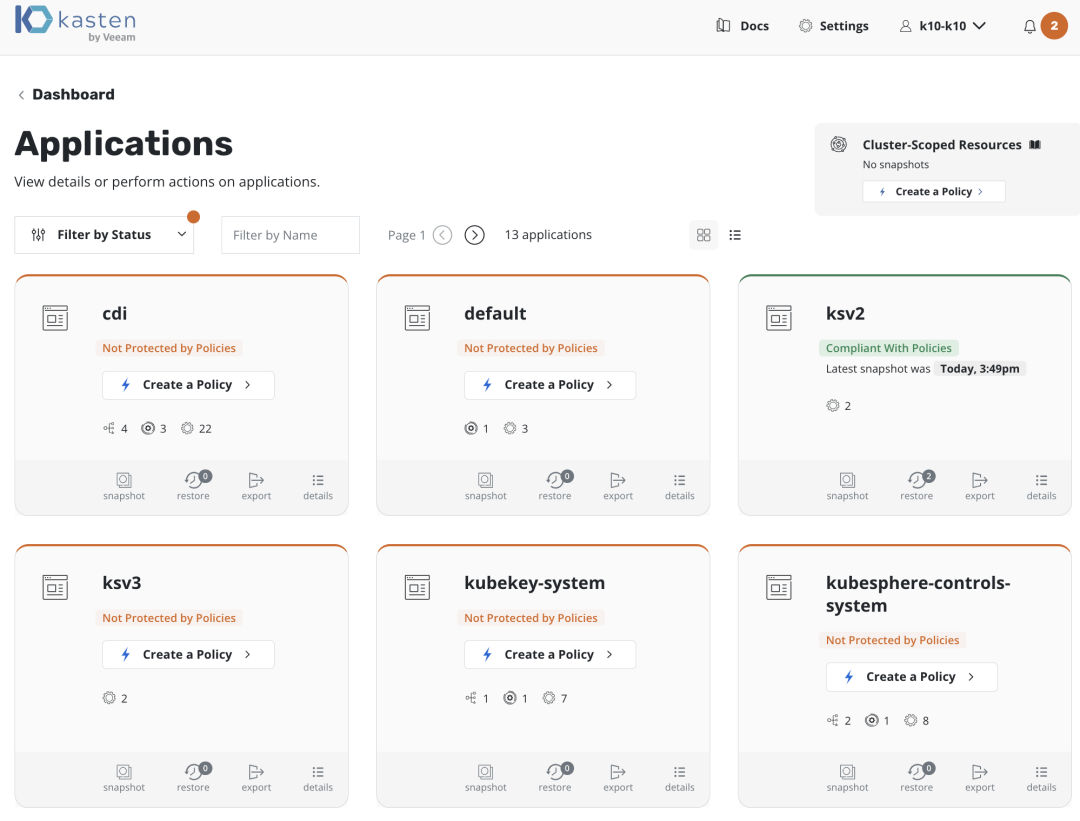View details of default
1080x821 pixels.
coord(679,486)
